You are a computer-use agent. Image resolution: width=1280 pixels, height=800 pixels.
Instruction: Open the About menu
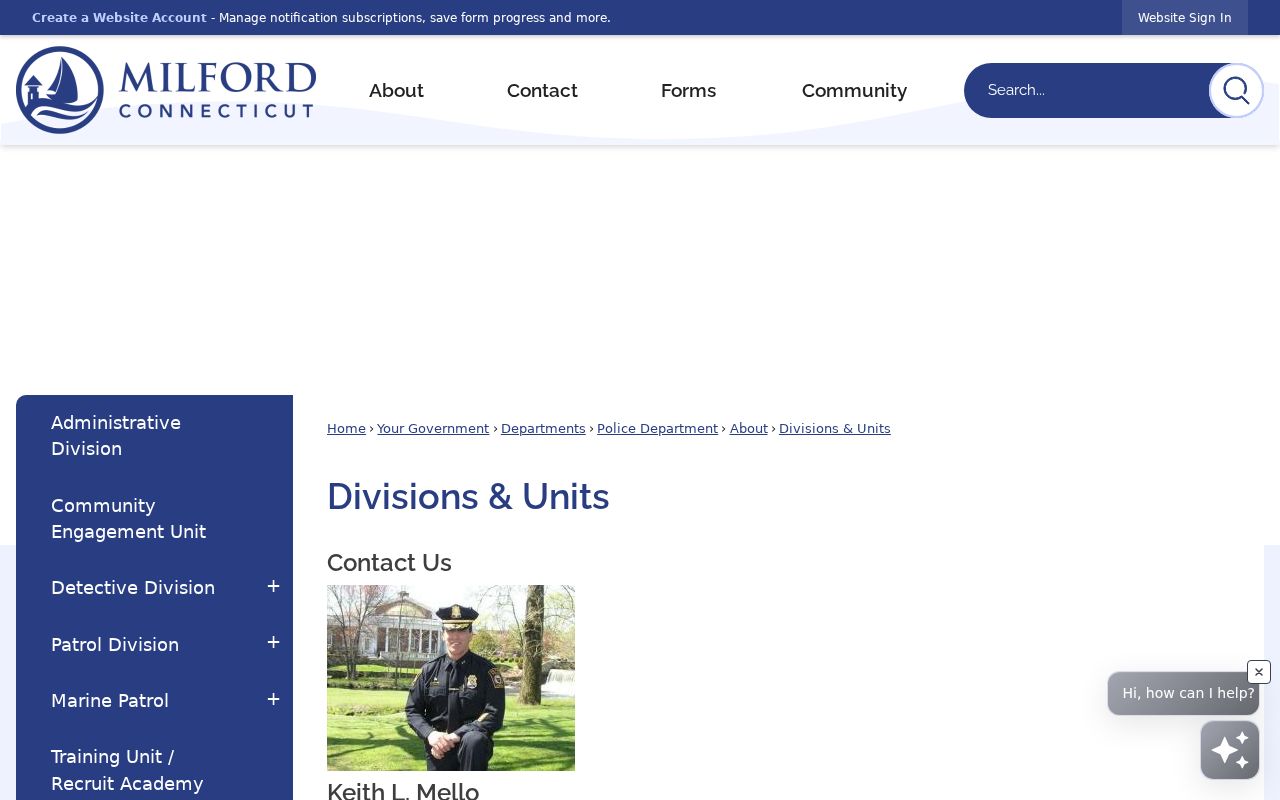(396, 91)
